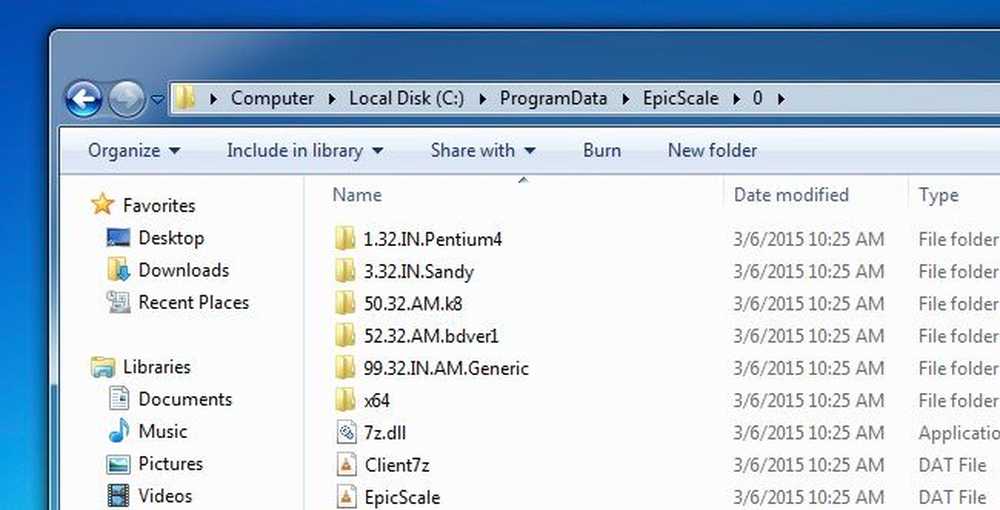
Task: Navigate to Local Disk (C:) breadcrumb
Action: 406,98
